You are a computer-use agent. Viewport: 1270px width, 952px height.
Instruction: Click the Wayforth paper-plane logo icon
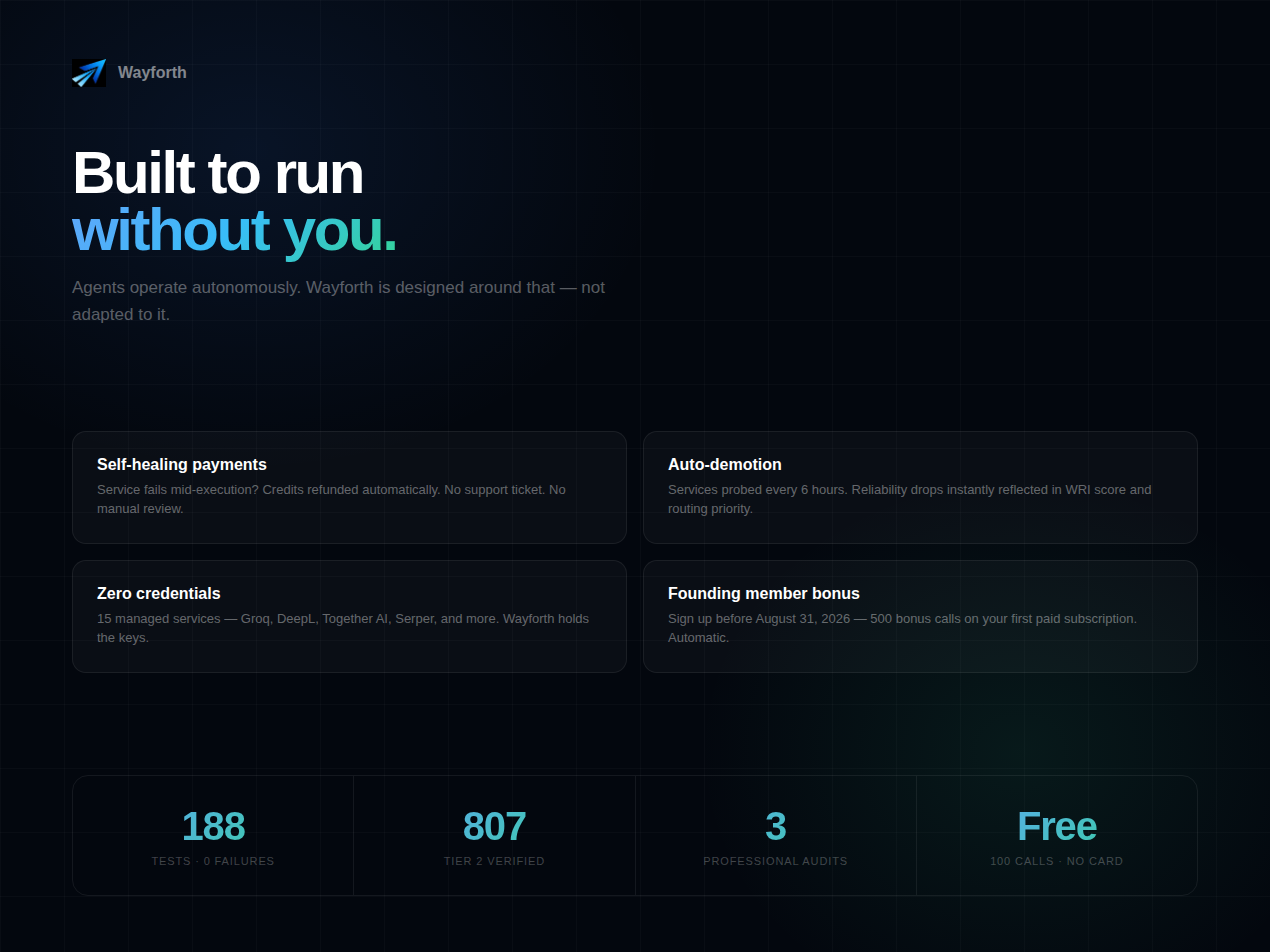(89, 72)
